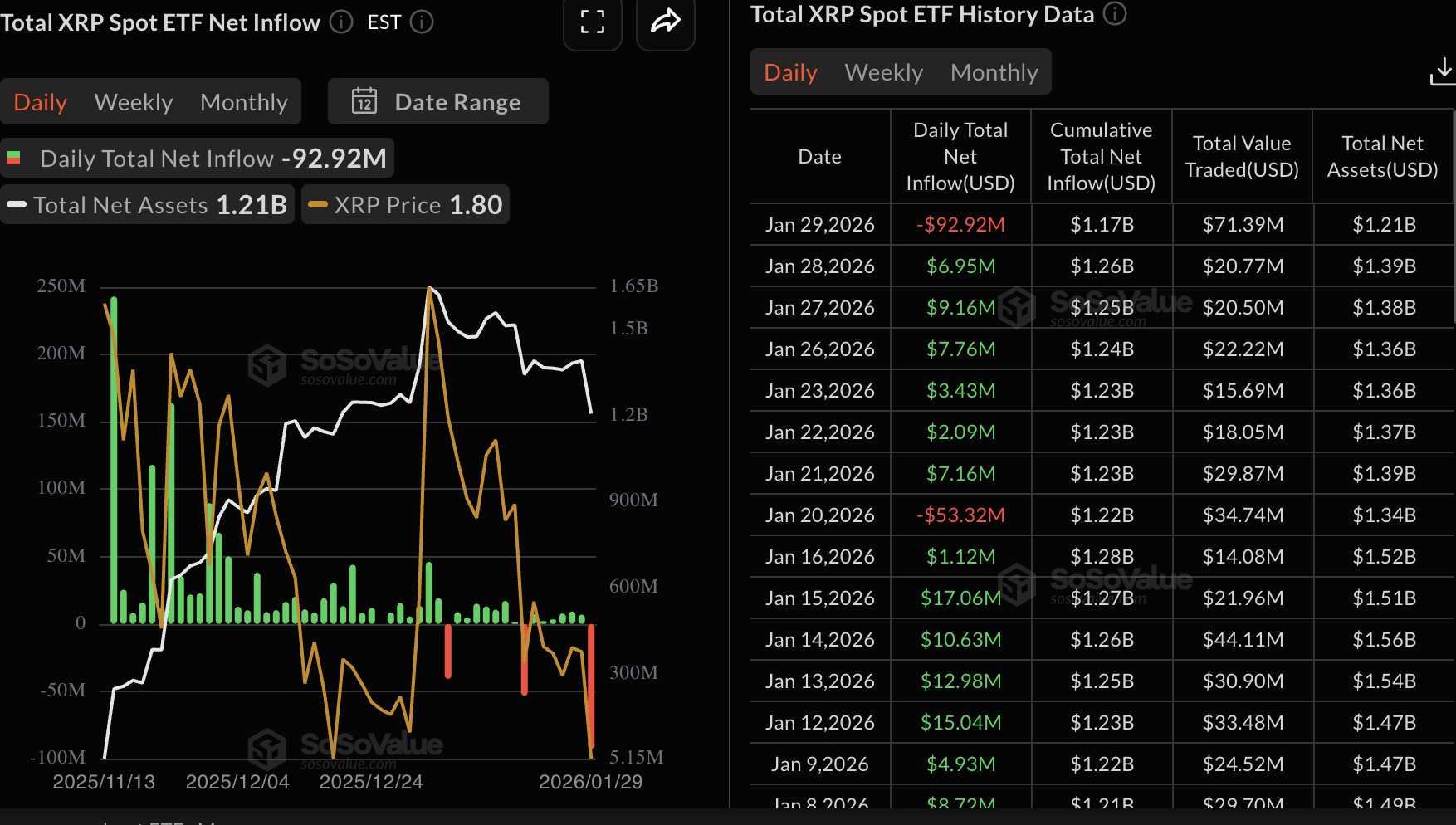Toggle XRP Price line visibility
The width and height of the screenshot is (1456, 825).
pyautogui.click(x=405, y=205)
